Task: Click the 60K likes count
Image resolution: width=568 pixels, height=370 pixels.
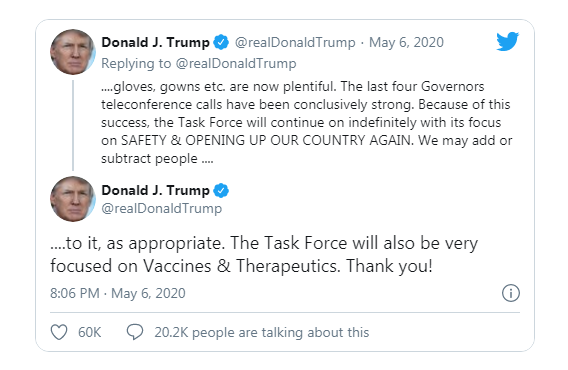Action: pos(89,332)
